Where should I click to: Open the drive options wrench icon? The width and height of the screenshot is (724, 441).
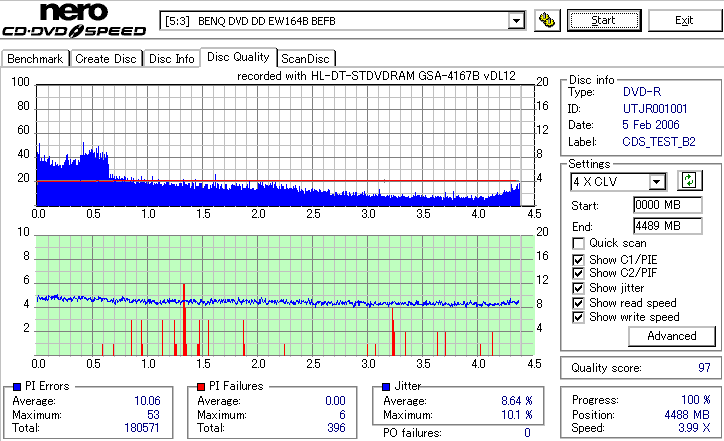pyautogui.click(x=547, y=21)
